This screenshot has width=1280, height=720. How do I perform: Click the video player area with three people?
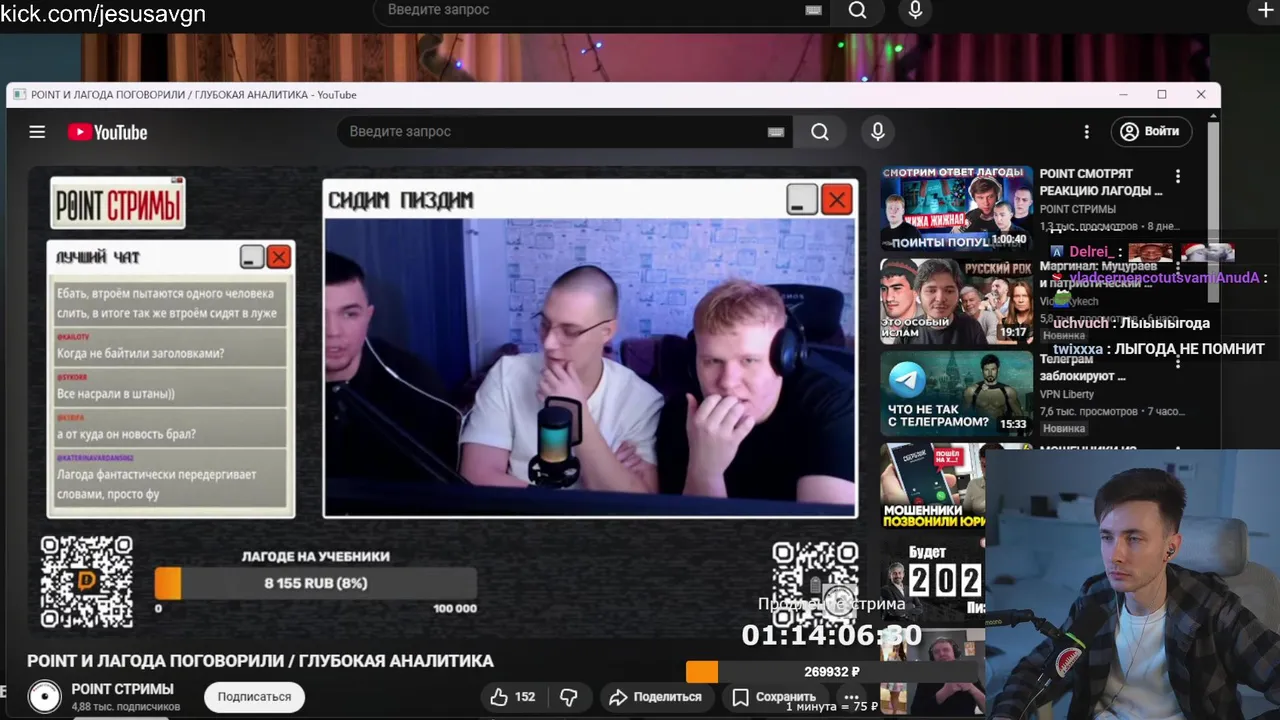590,367
